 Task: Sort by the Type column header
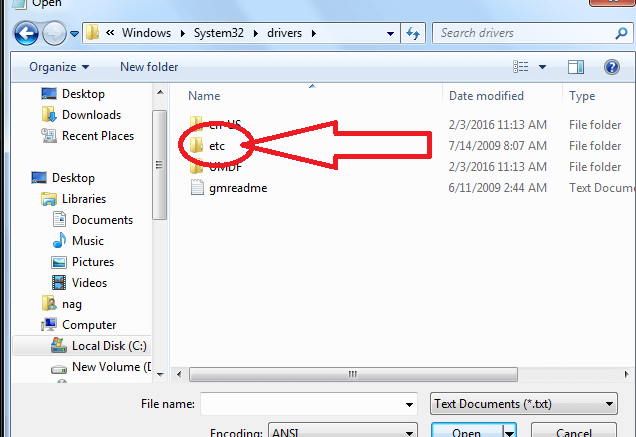pos(582,96)
